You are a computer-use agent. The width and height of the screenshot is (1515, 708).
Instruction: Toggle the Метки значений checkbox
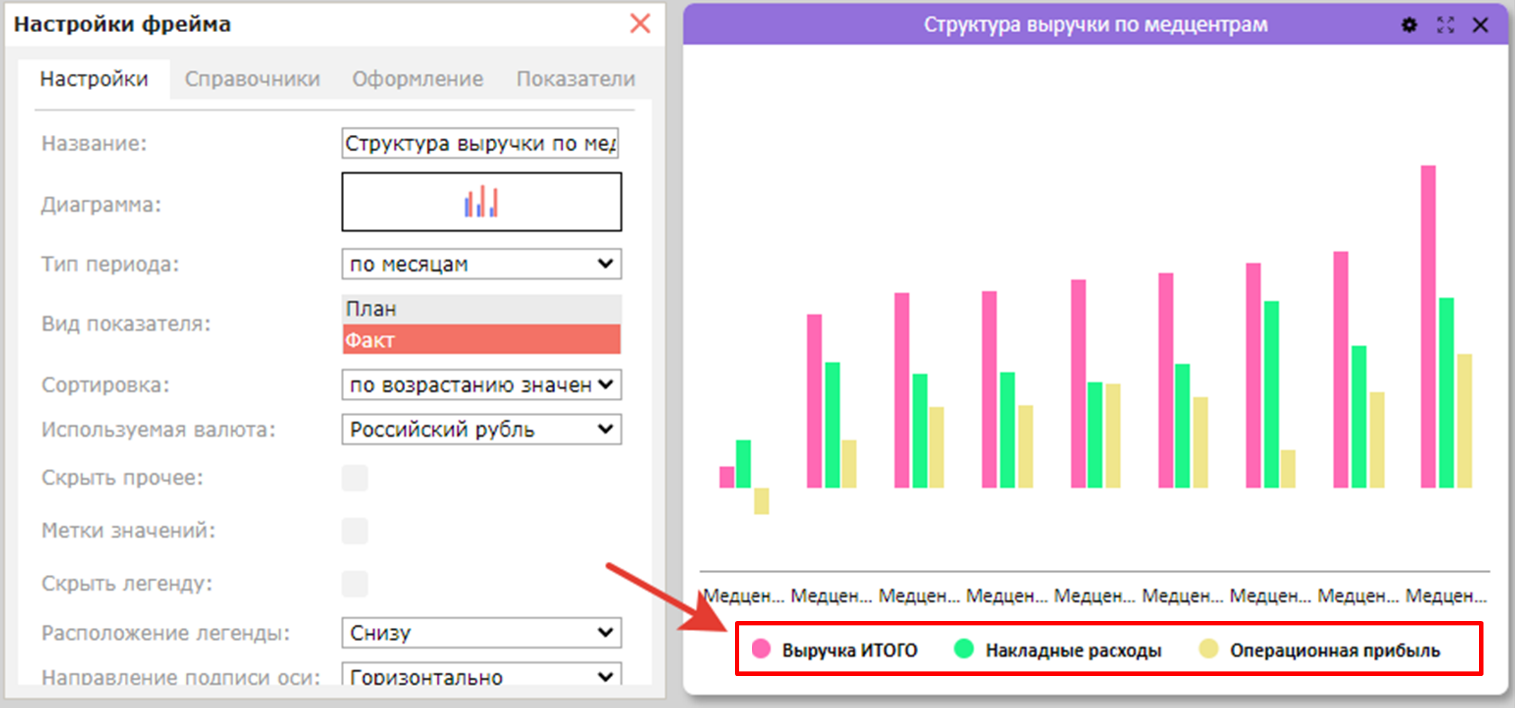pyautogui.click(x=355, y=531)
